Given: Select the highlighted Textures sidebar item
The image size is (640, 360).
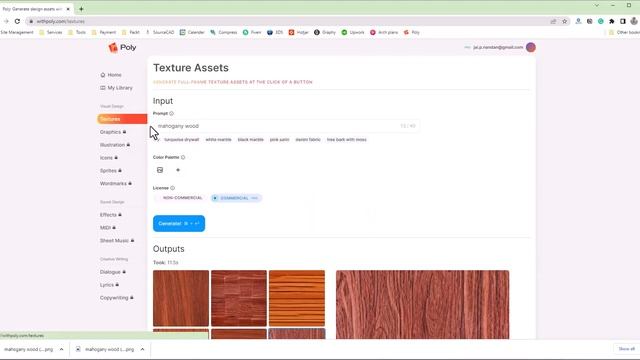Looking at the screenshot, I should tap(122, 119).
